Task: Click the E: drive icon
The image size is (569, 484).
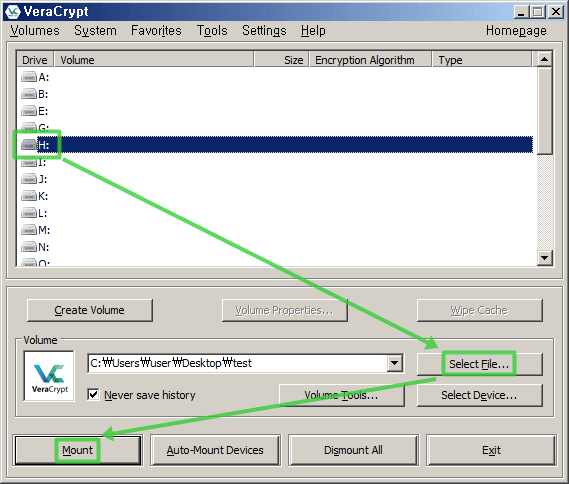Action: pyautogui.click(x=29, y=111)
